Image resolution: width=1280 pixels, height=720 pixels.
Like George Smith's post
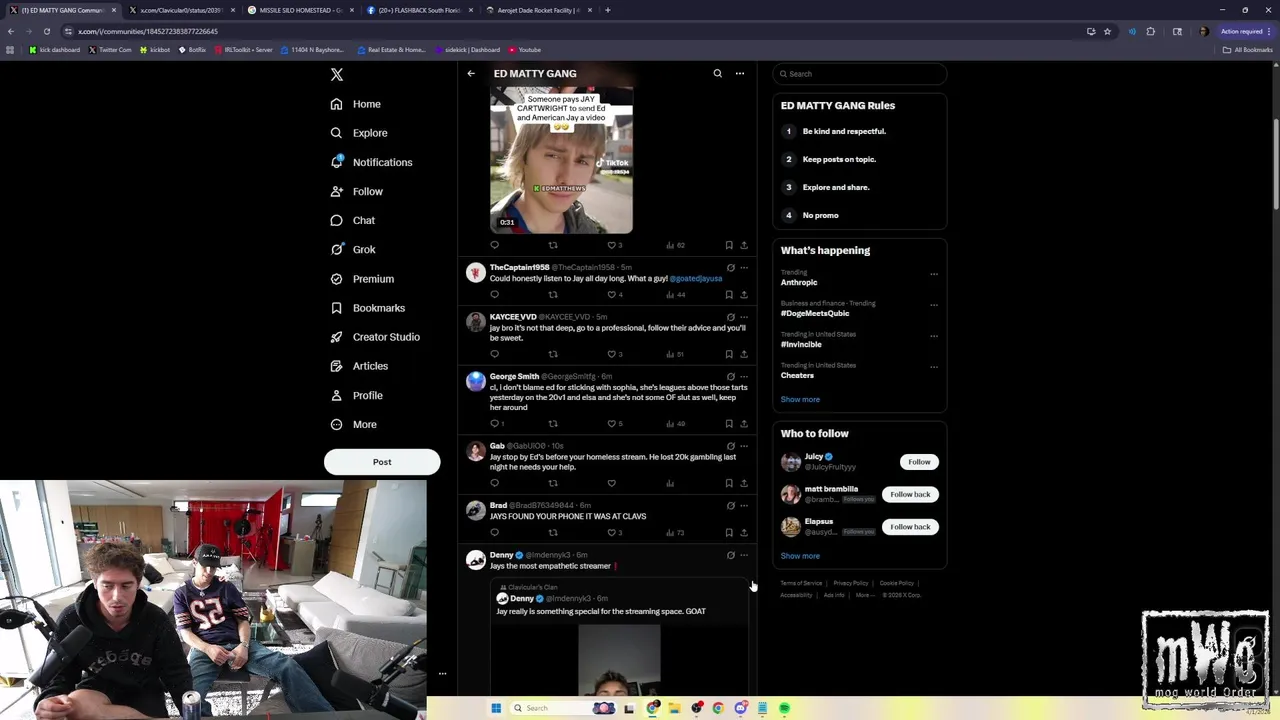612,424
